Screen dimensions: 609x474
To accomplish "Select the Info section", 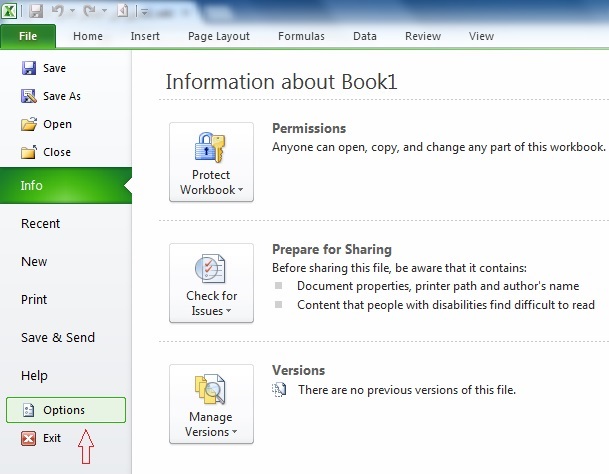I will pyautogui.click(x=66, y=185).
